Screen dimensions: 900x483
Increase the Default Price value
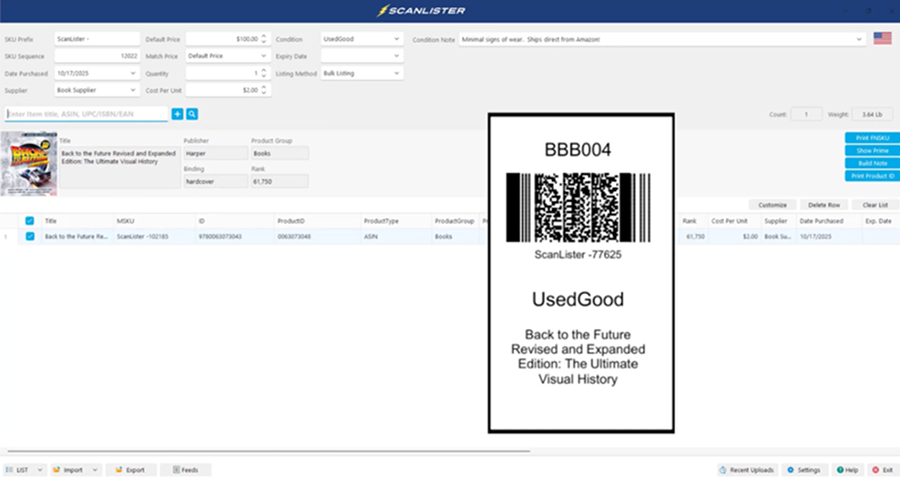[x=264, y=36]
